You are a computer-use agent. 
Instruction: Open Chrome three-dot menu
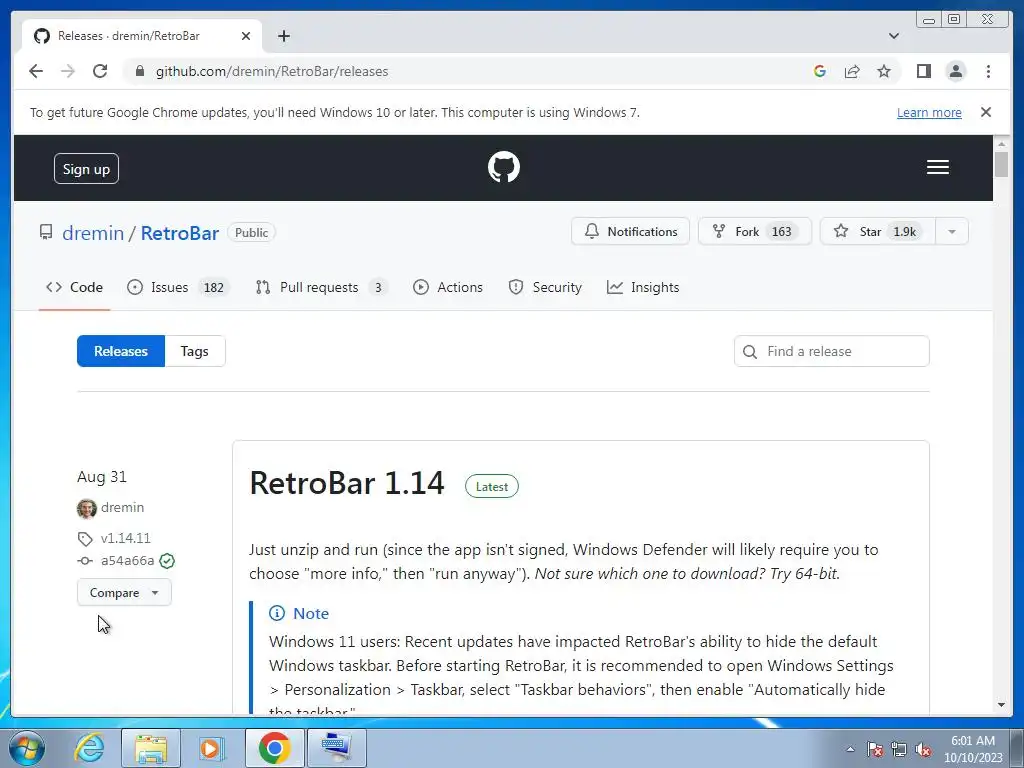pos(988,71)
